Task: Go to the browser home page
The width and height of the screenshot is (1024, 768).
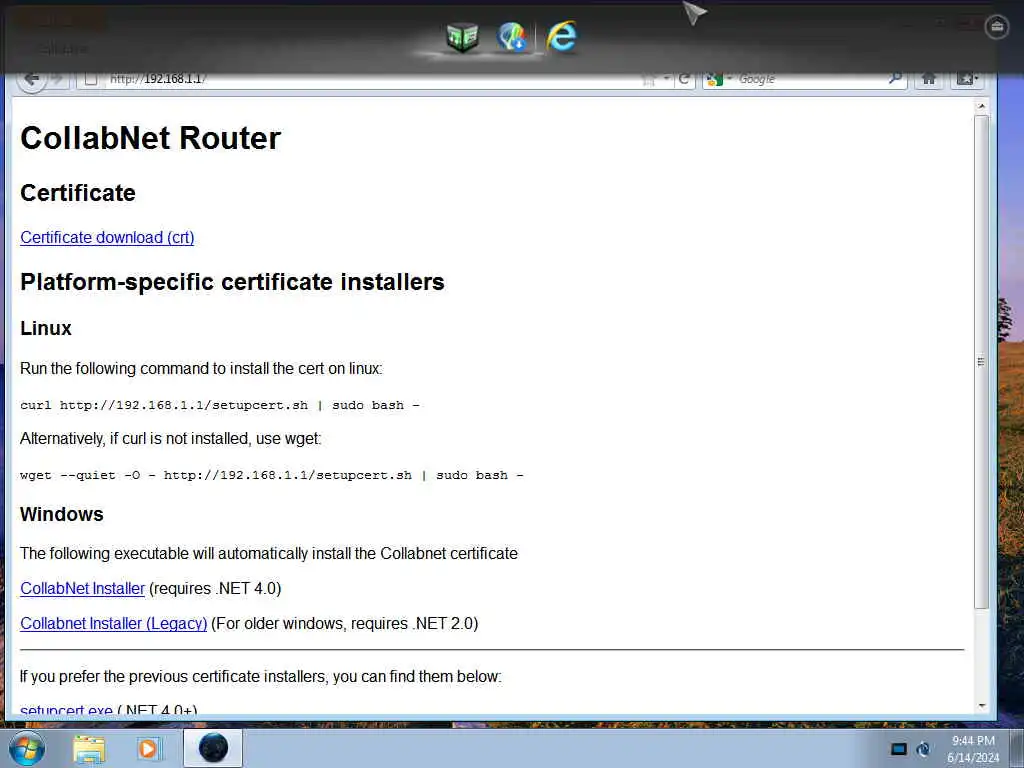Action: click(x=928, y=79)
